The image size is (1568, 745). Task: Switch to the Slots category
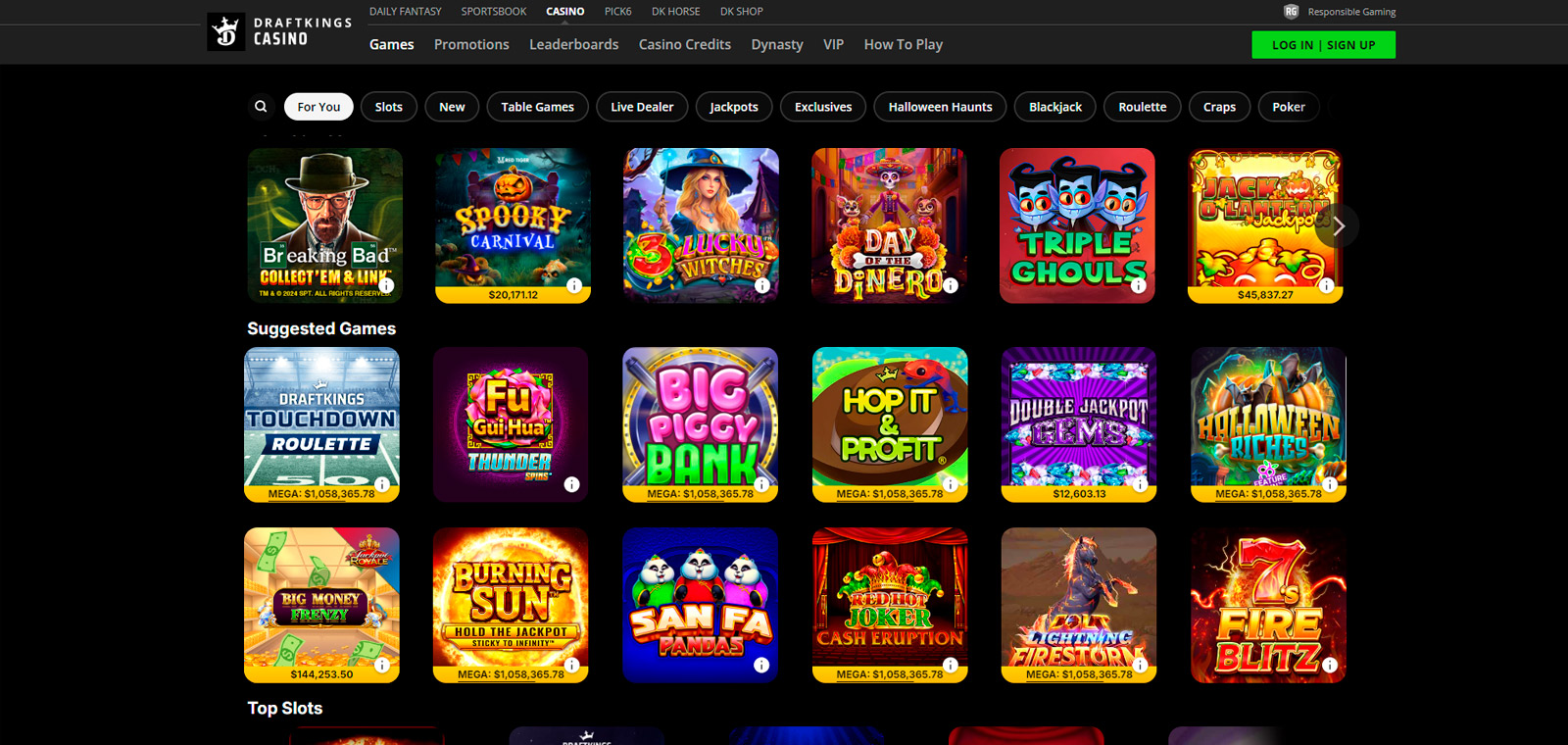click(x=389, y=107)
